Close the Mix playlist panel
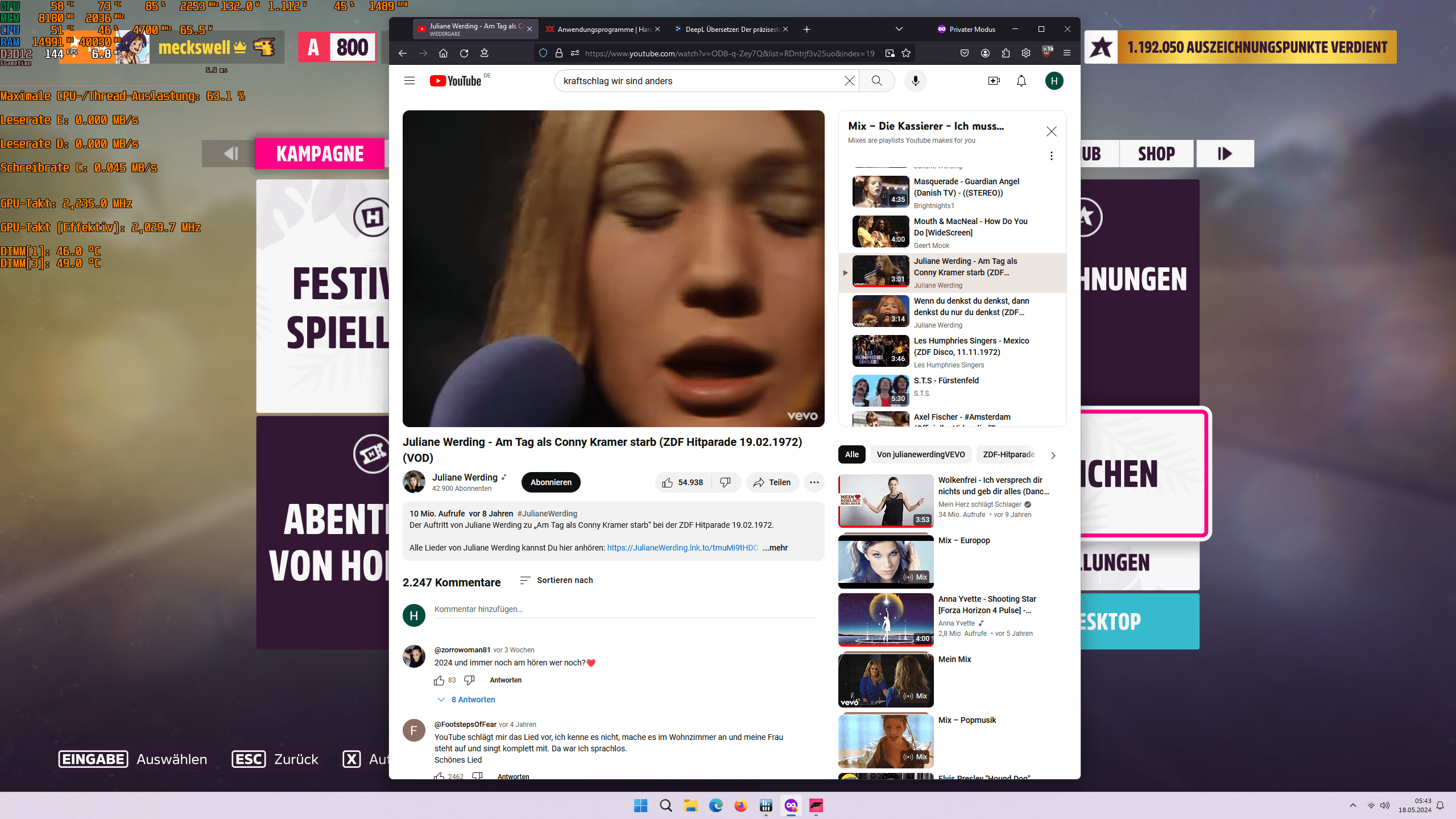Viewport: 1456px width, 819px height. coord(1051,131)
